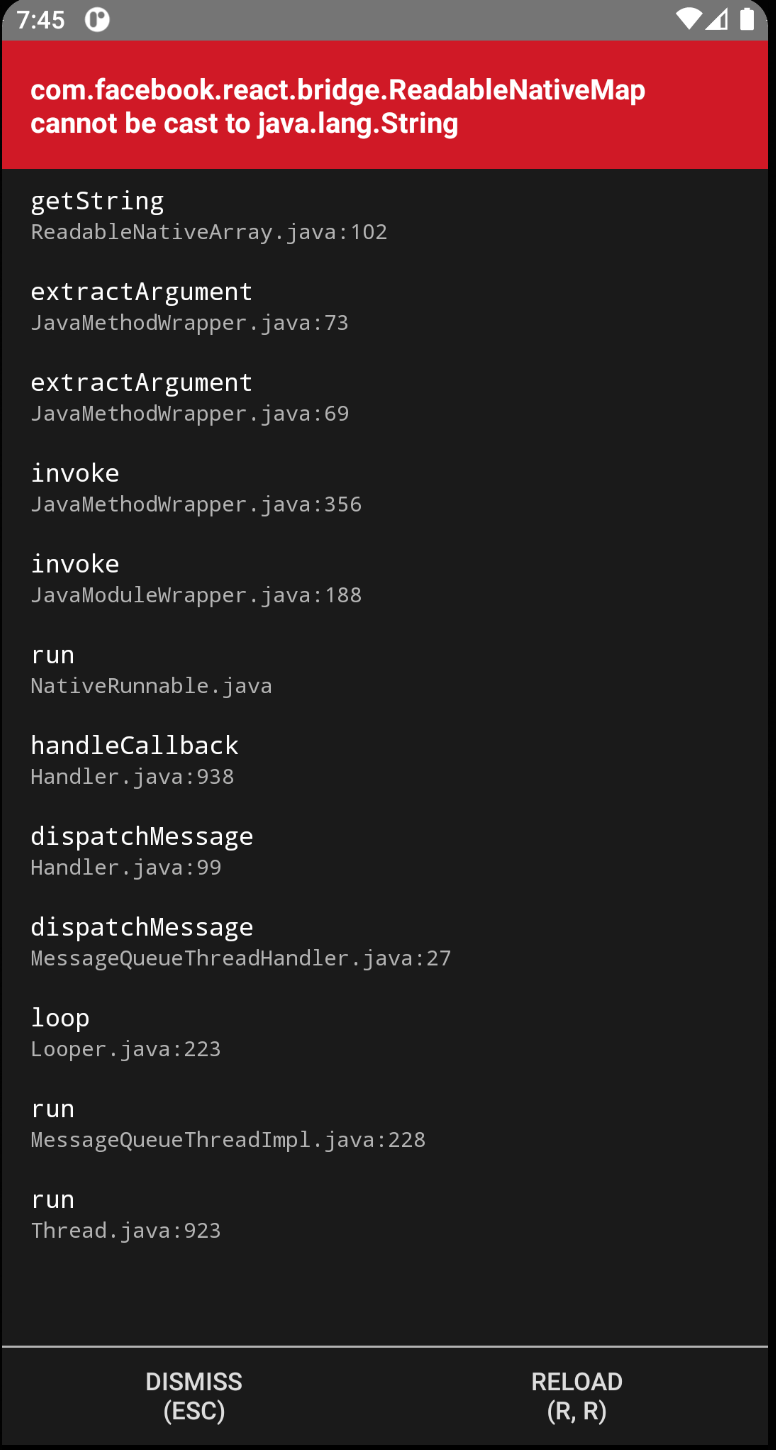Tap the RELOAD (R, R) button

click(x=577, y=1396)
